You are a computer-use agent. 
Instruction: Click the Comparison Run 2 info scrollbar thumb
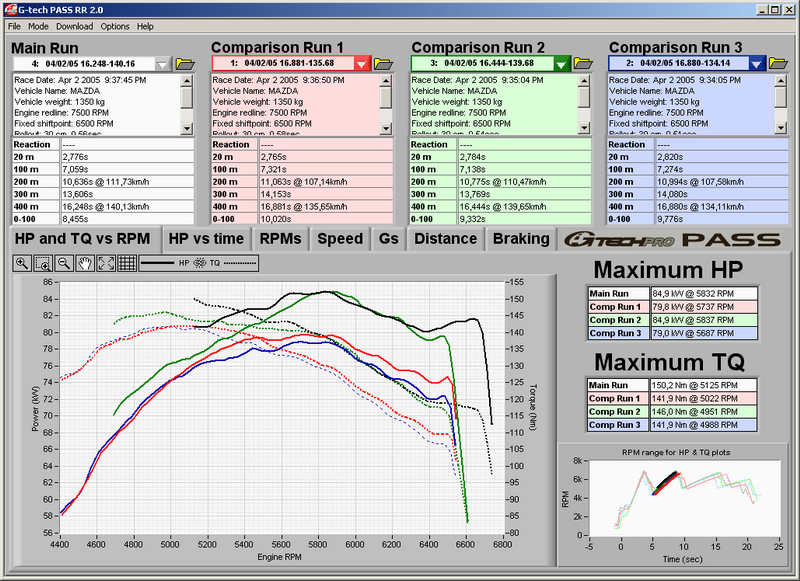584,97
